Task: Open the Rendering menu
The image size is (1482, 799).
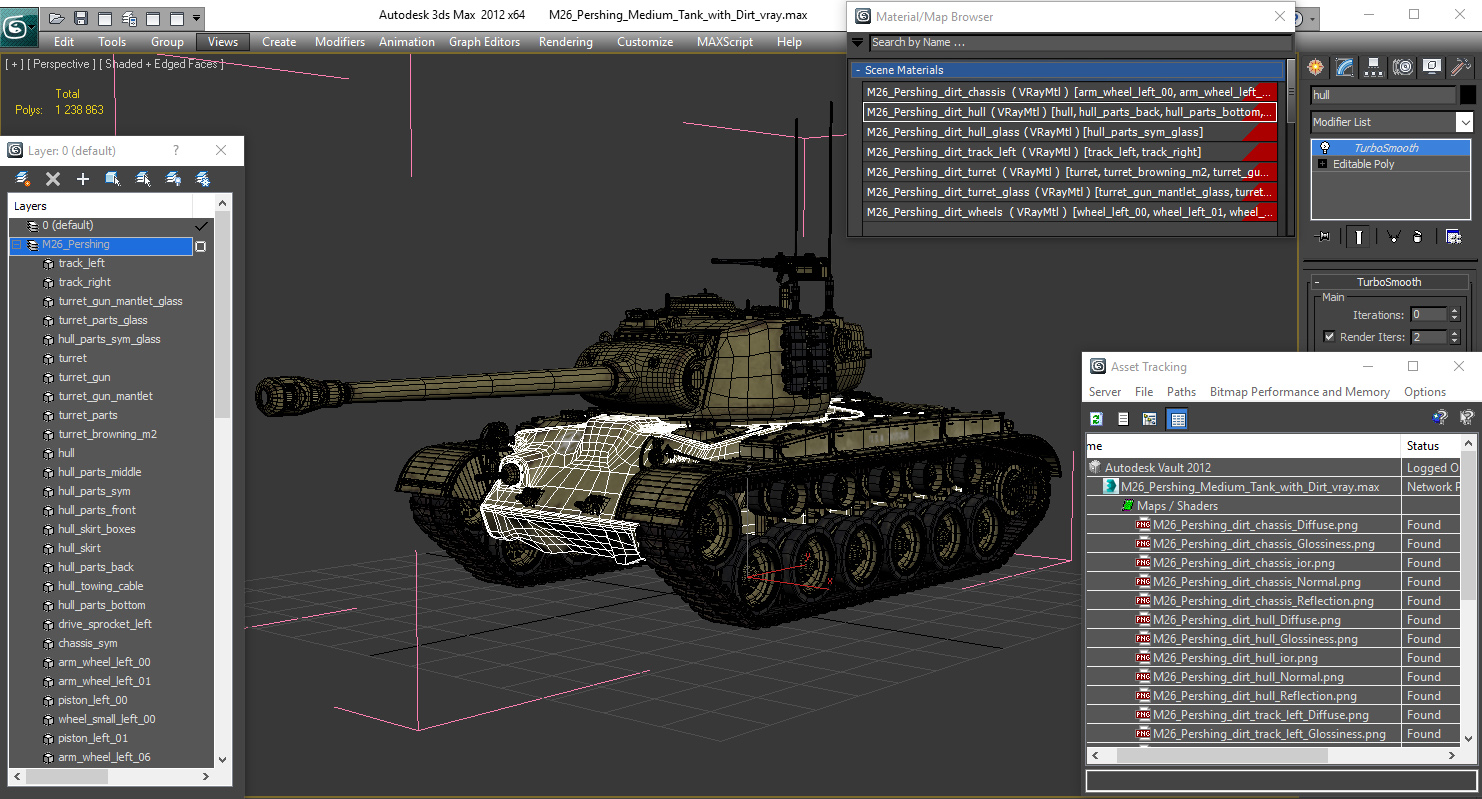Action: 566,42
